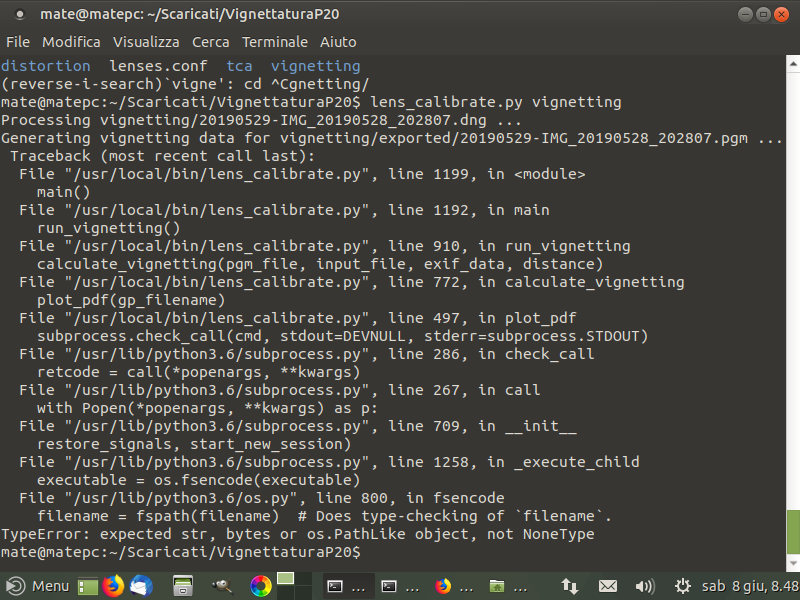Open the Cerca menu
The image size is (800, 600).
point(211,42)
